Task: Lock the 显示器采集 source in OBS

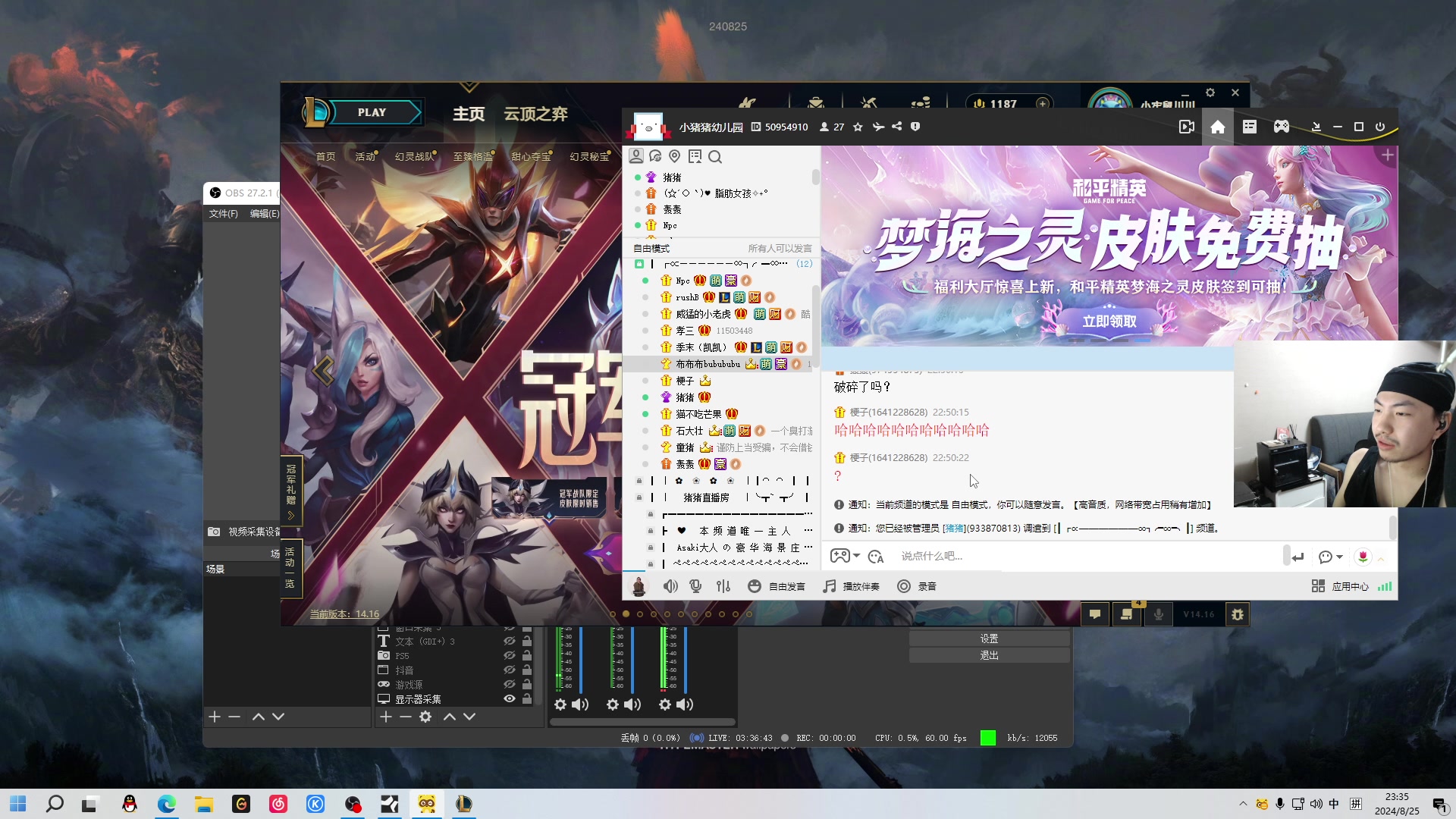Action: point(527,699)
